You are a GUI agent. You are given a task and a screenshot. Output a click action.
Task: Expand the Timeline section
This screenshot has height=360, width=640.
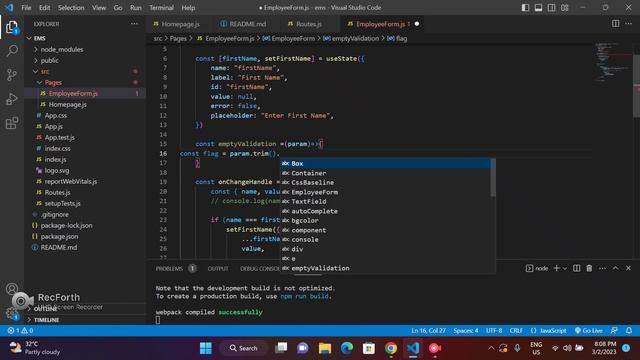click(x=46, y=320)
